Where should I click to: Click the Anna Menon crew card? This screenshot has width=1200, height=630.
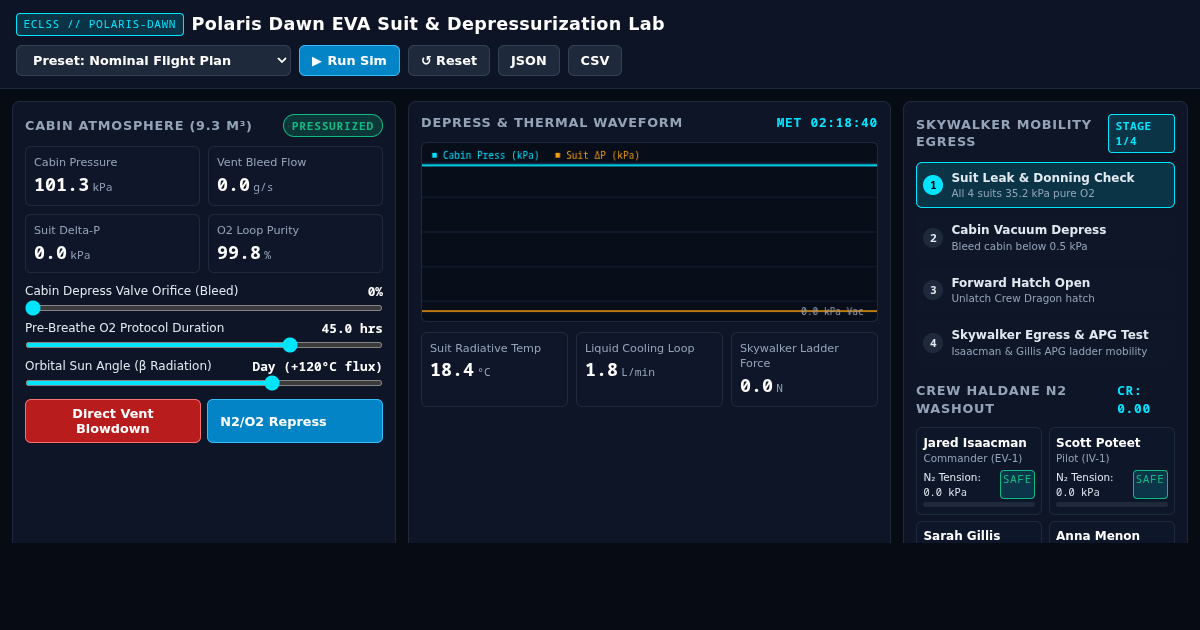(1112, 533)
